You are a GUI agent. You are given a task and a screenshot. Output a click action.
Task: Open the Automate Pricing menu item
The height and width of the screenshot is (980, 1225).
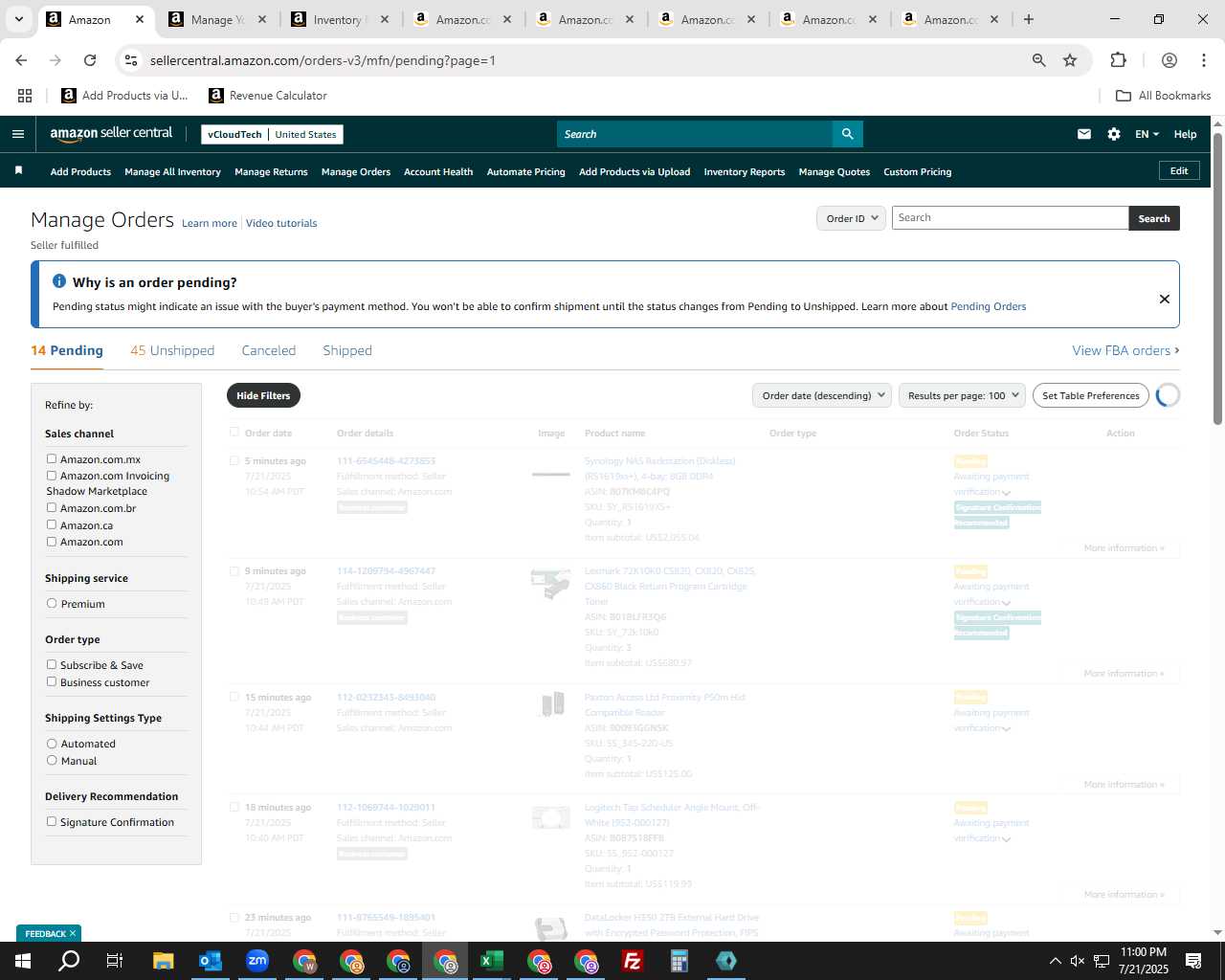(526, 171)
